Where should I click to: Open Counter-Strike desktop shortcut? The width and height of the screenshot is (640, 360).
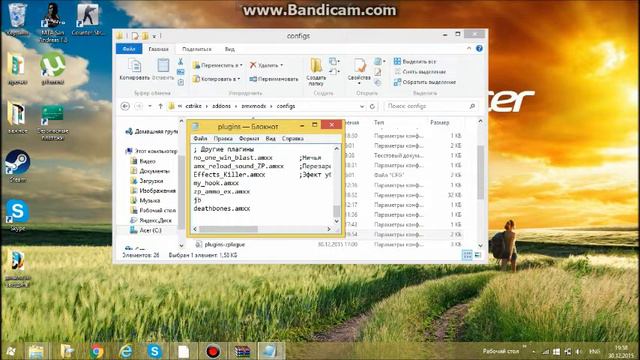(87, 19)
